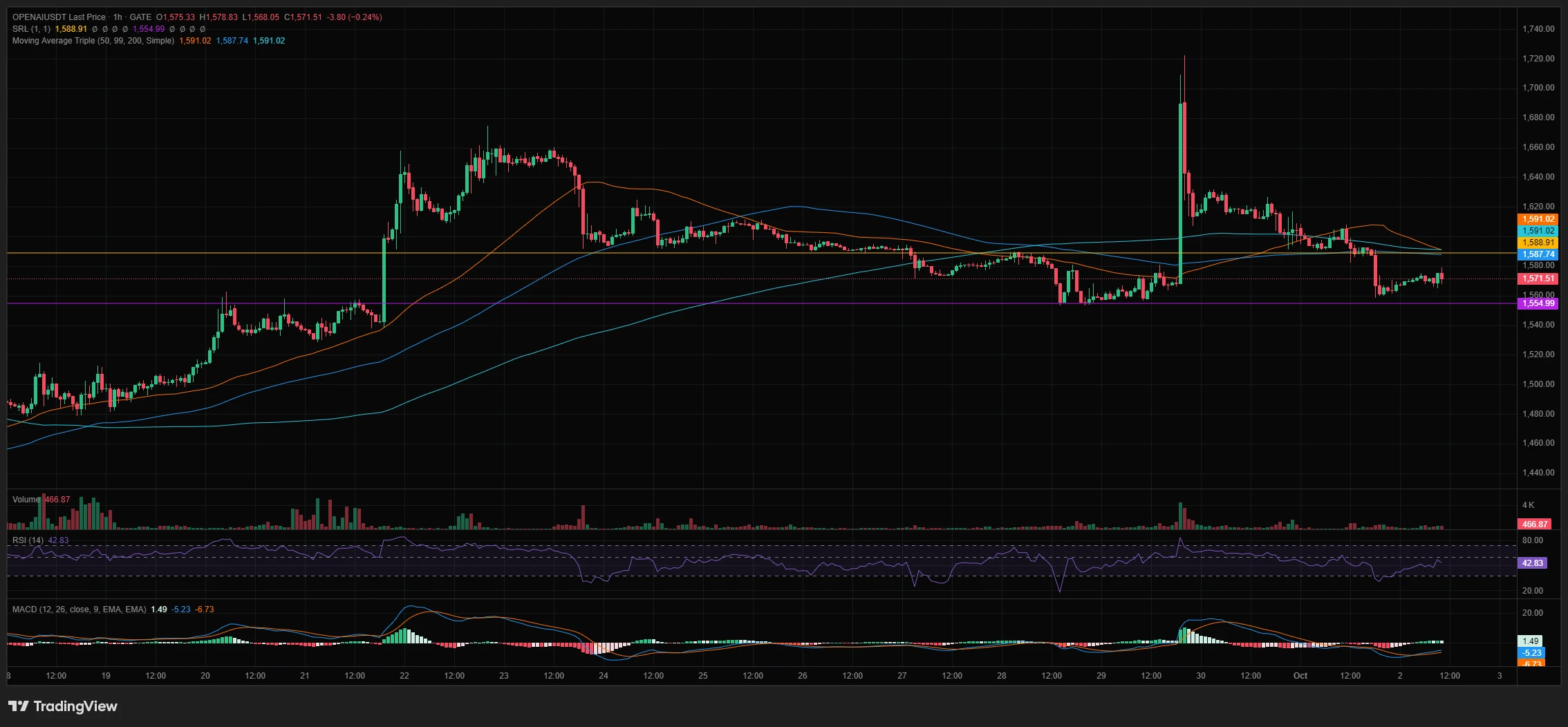Click the red 466.87 volume axis tag

click(x=1534, y=525)
